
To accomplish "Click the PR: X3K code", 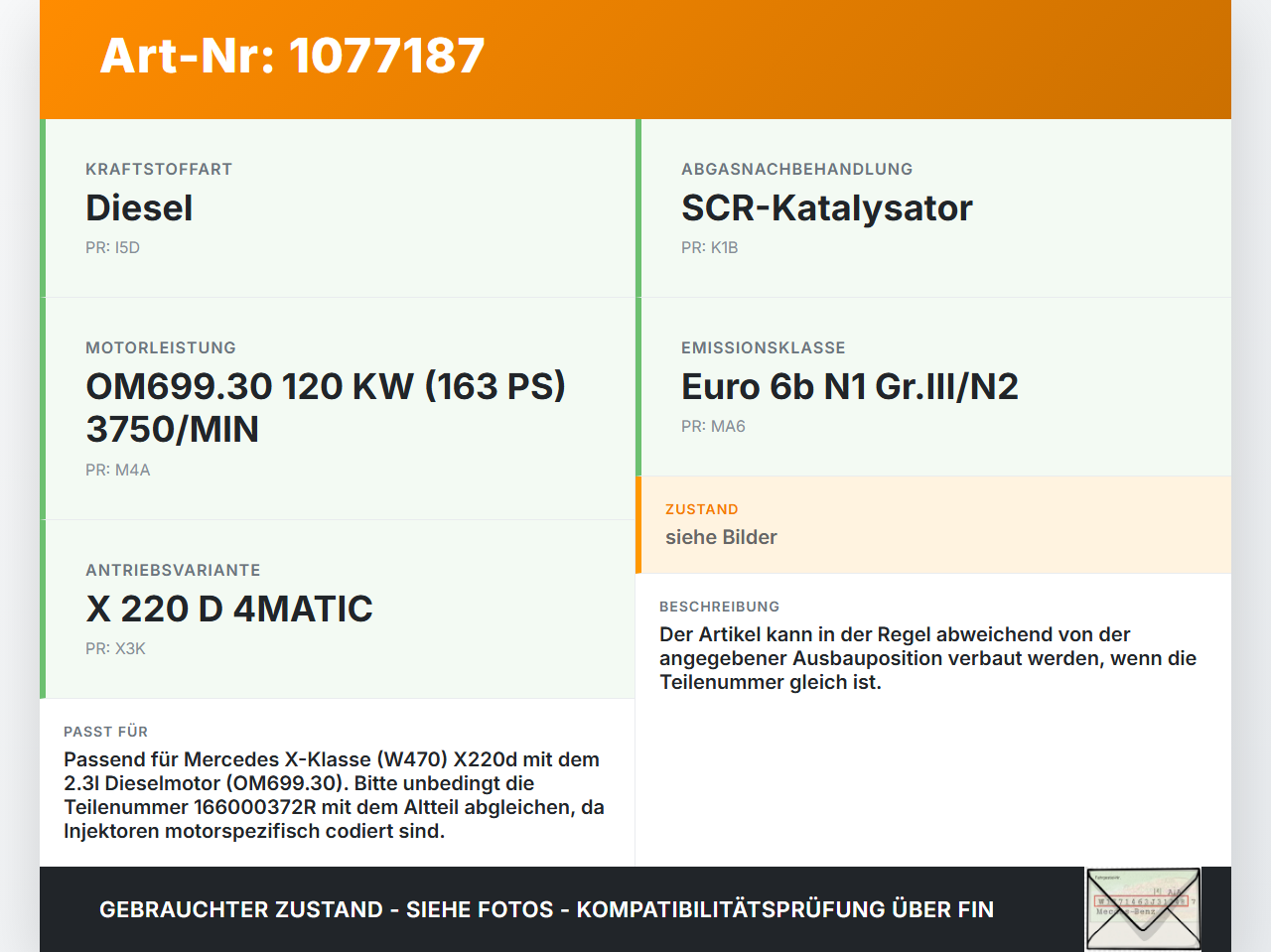I will pos(115,649).
